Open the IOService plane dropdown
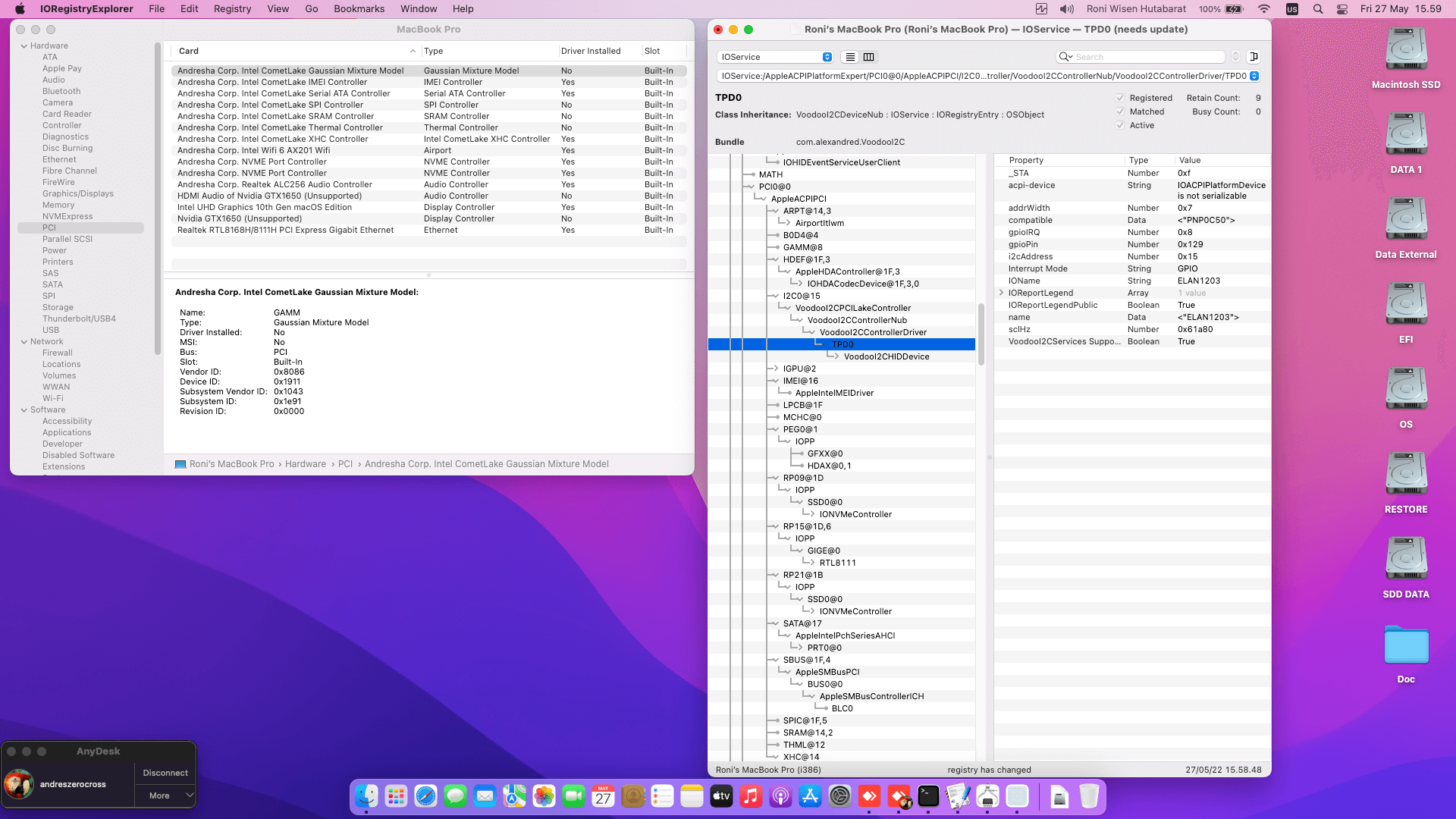1456x819 pixels. (775, 57)
